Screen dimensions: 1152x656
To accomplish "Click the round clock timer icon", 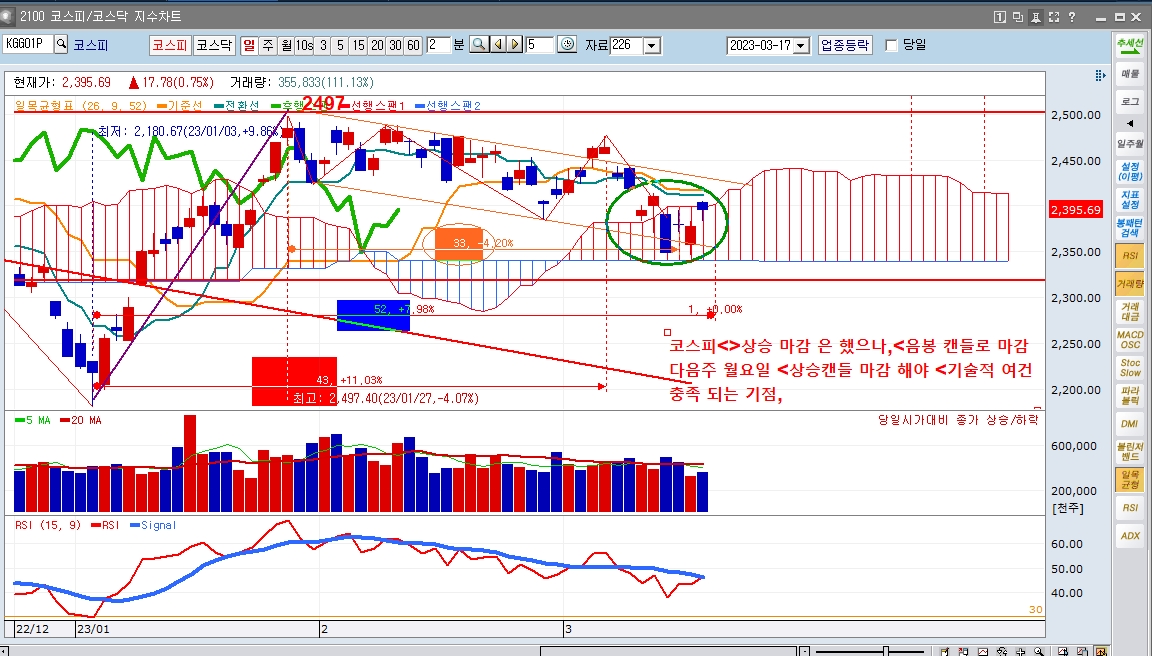I will click(x=567, y=44).
